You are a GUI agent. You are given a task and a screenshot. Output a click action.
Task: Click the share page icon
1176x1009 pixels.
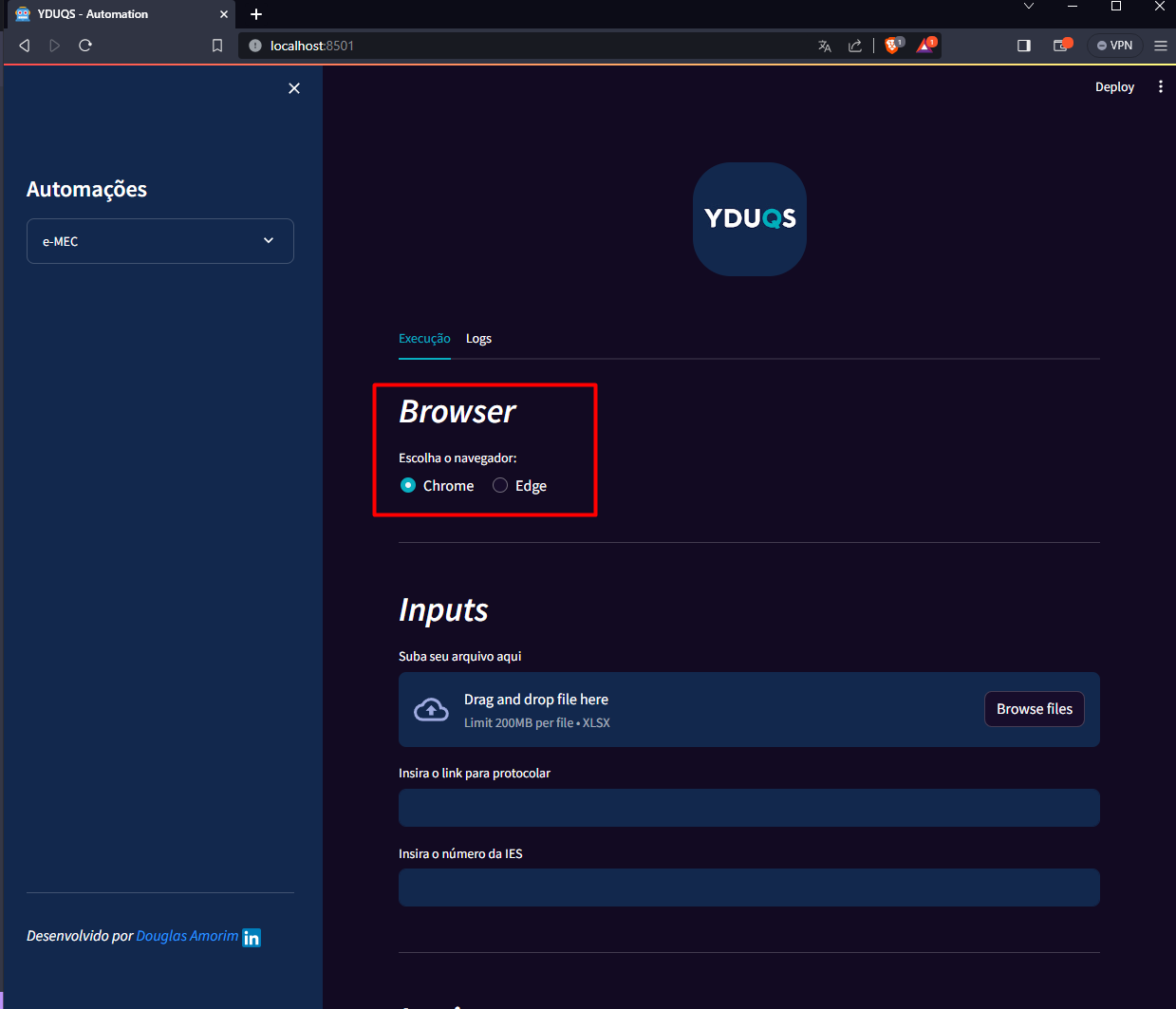[855, 46]
